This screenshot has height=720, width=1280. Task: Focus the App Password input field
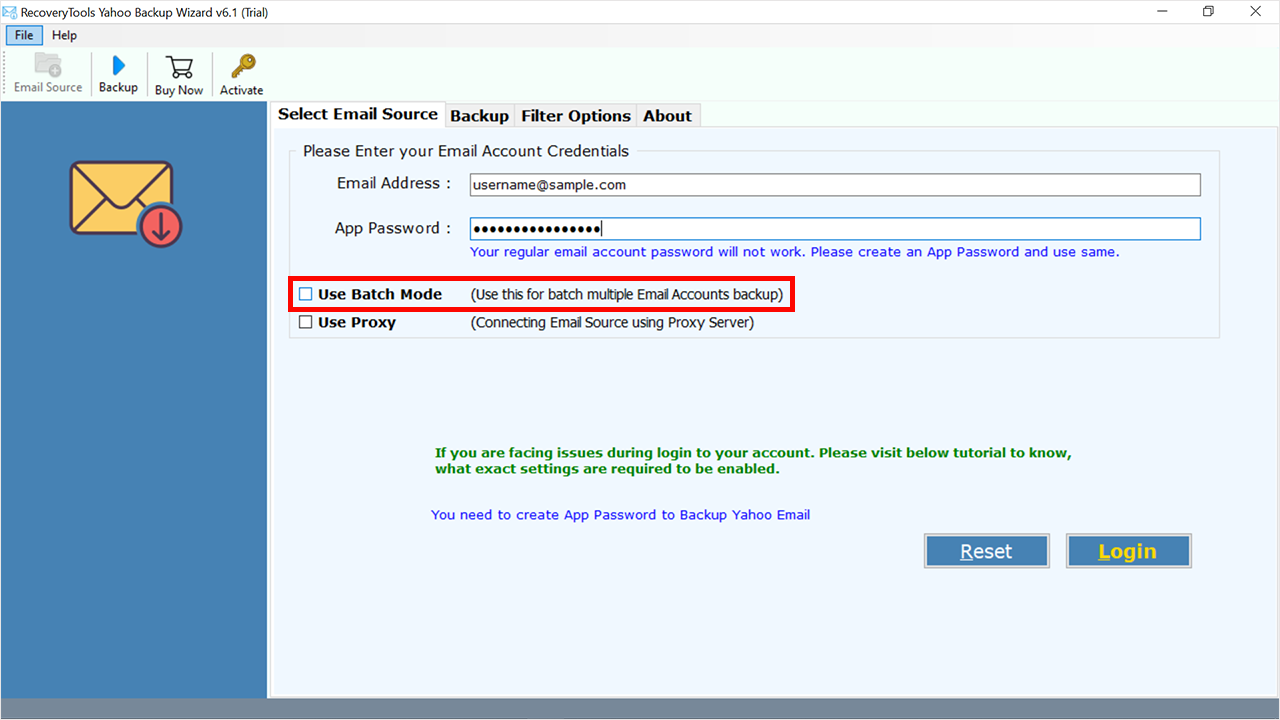(x=835, y=229)
